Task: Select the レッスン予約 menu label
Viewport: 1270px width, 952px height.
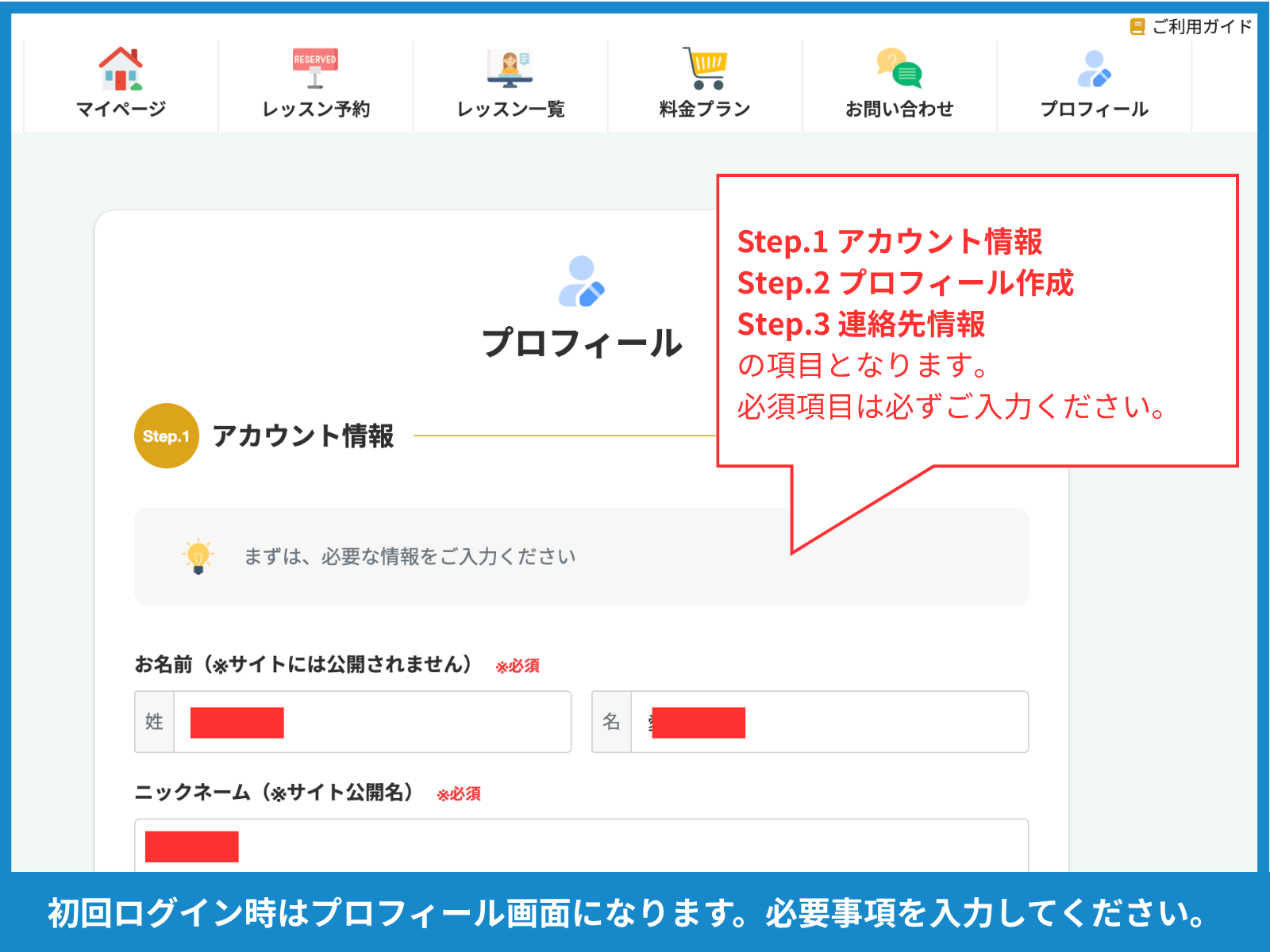Action: [x=316, y=109]
